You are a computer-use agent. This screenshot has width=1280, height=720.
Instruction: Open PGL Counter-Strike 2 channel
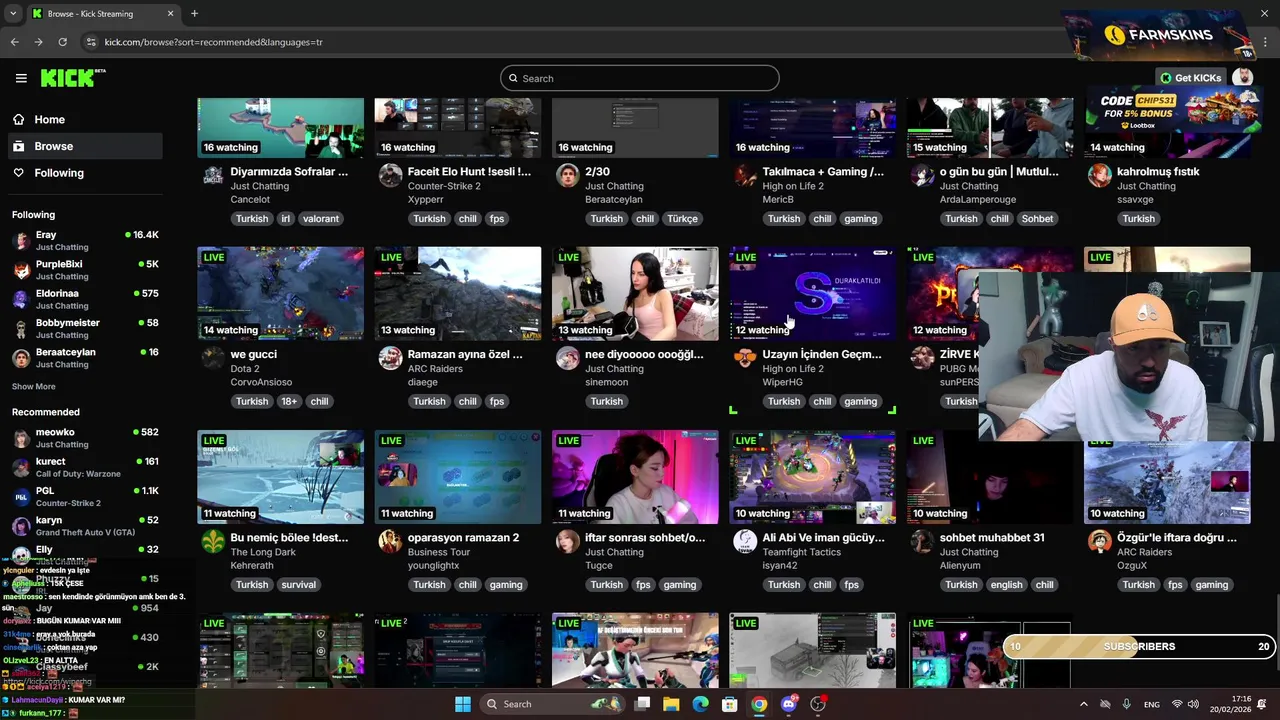point(85,496)
